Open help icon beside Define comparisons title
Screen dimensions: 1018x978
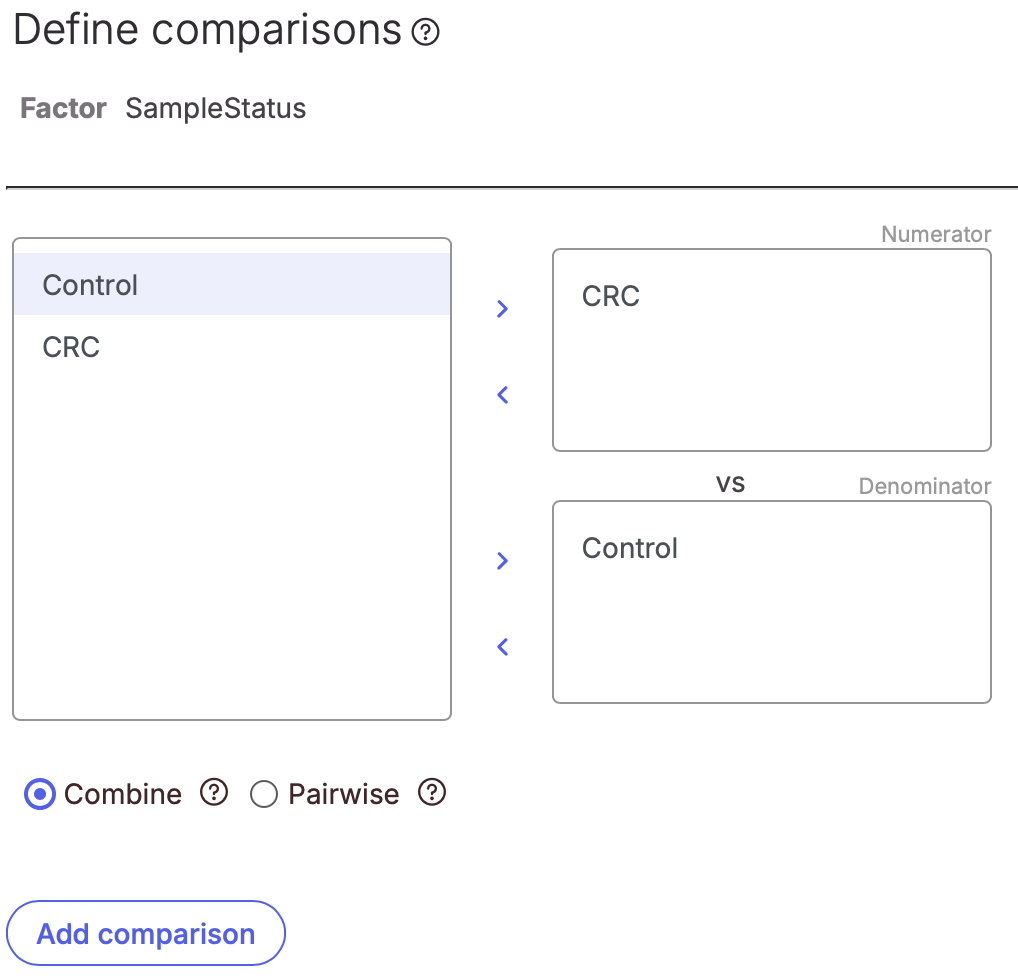[x=426, y=32]
